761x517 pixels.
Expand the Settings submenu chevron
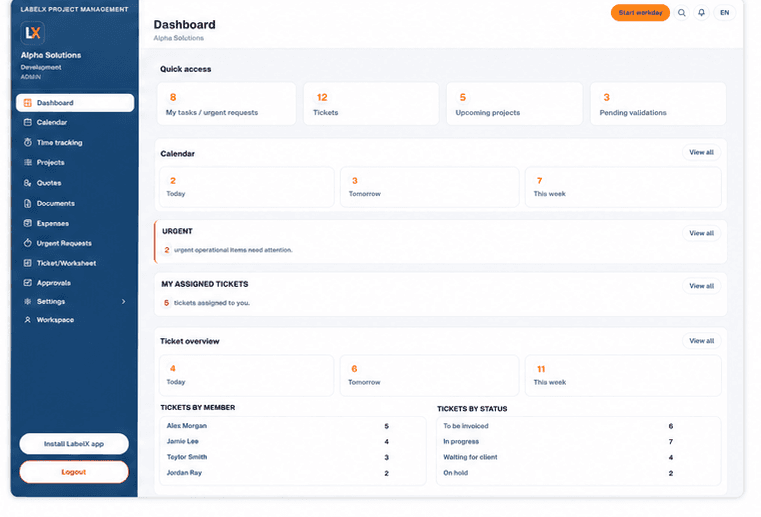coord(123,301)
